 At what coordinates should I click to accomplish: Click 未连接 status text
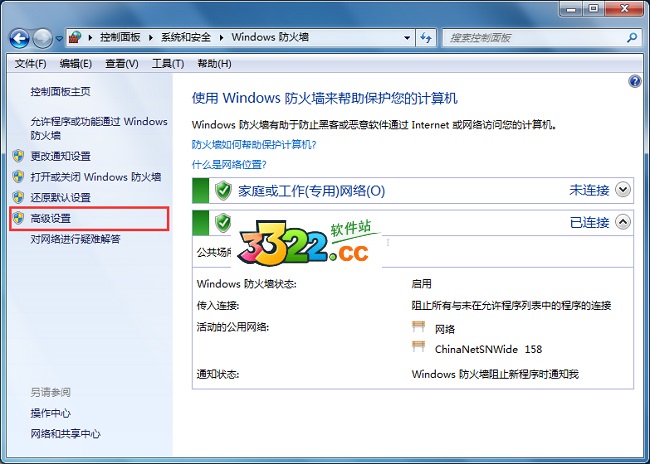589,190
